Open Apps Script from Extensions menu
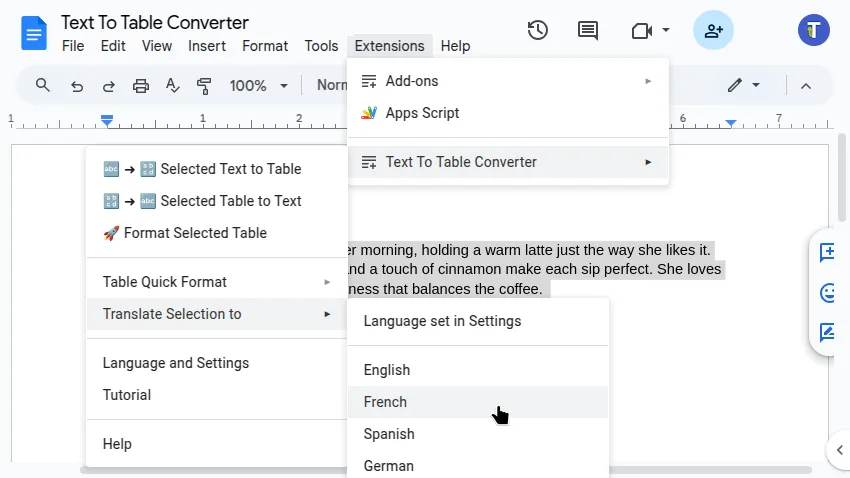The image size is (850, 478). tap(422, 113)
